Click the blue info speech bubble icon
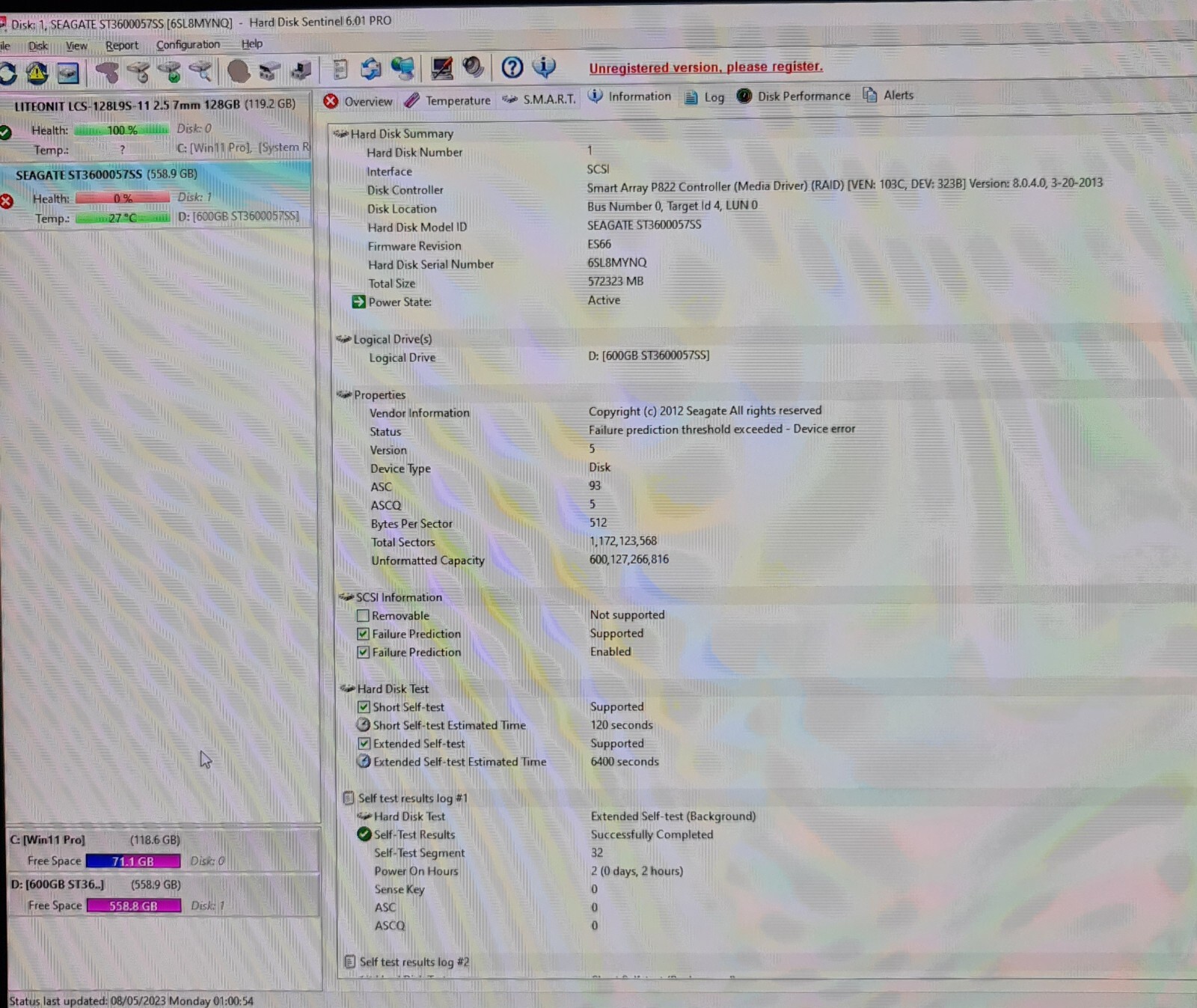 [x=544, y=67]
